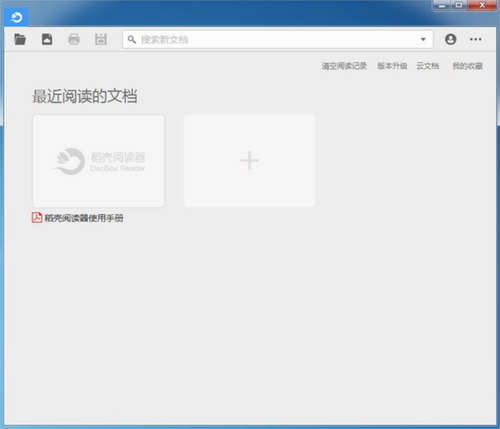500x429 pixels.
Task: Click the magnifier search icon
Action: pos(132,39)
